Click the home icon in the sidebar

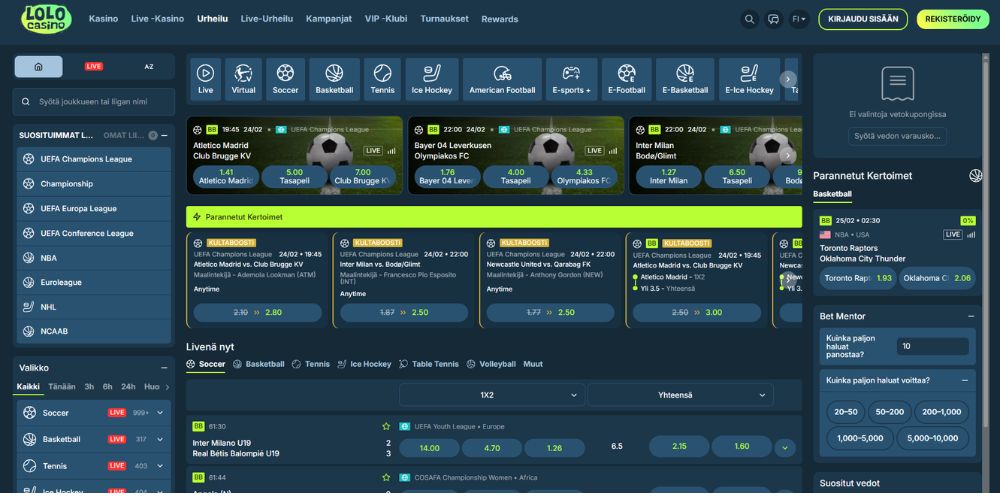tap(38, 67)
